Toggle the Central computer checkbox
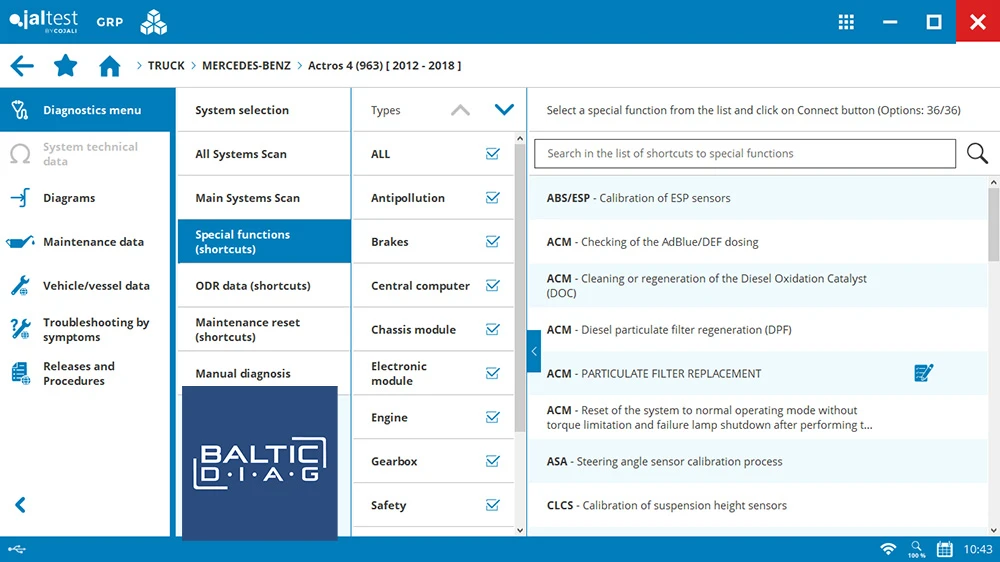This screenshot has height=562, width=1000. pyautogui.click(x=492, y=285)
